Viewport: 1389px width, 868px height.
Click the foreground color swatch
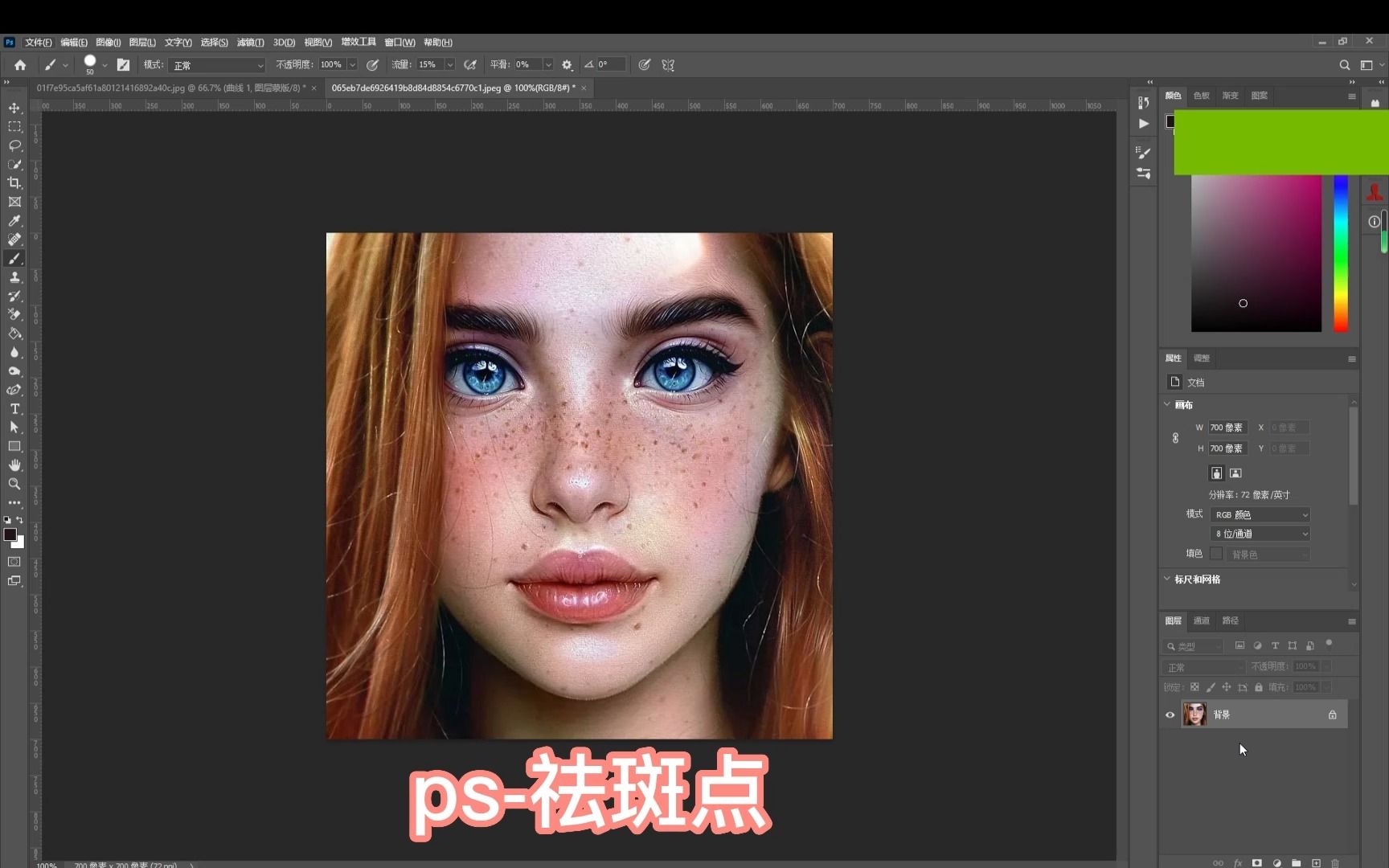click(x=11, y=534)
